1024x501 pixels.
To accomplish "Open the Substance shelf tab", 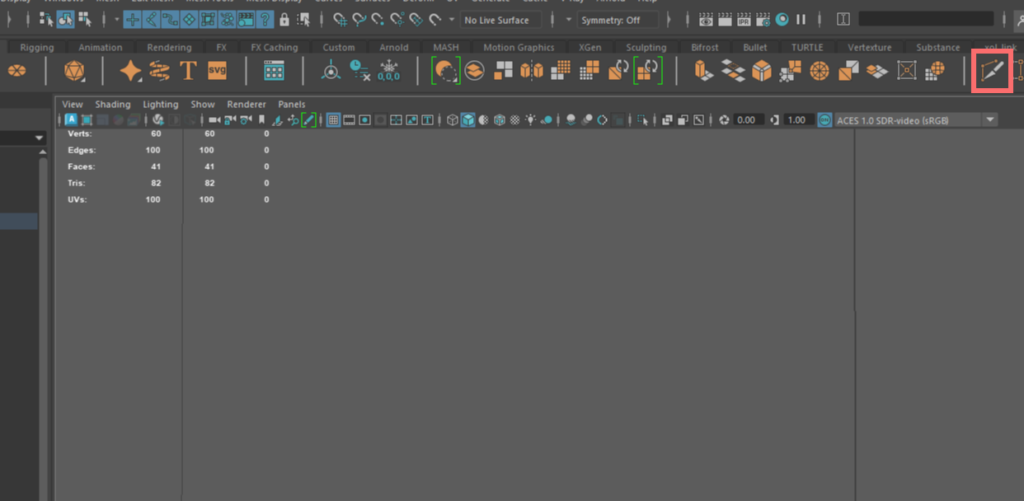I will (x=938, y=47).
